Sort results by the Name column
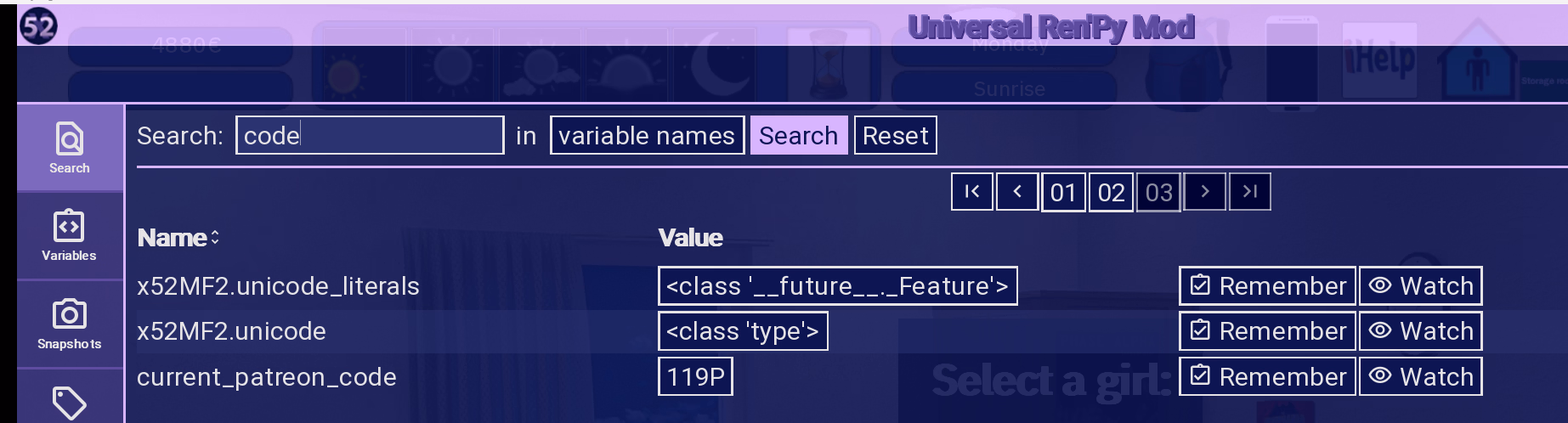1568x423 pixels. tap(178, 238)
